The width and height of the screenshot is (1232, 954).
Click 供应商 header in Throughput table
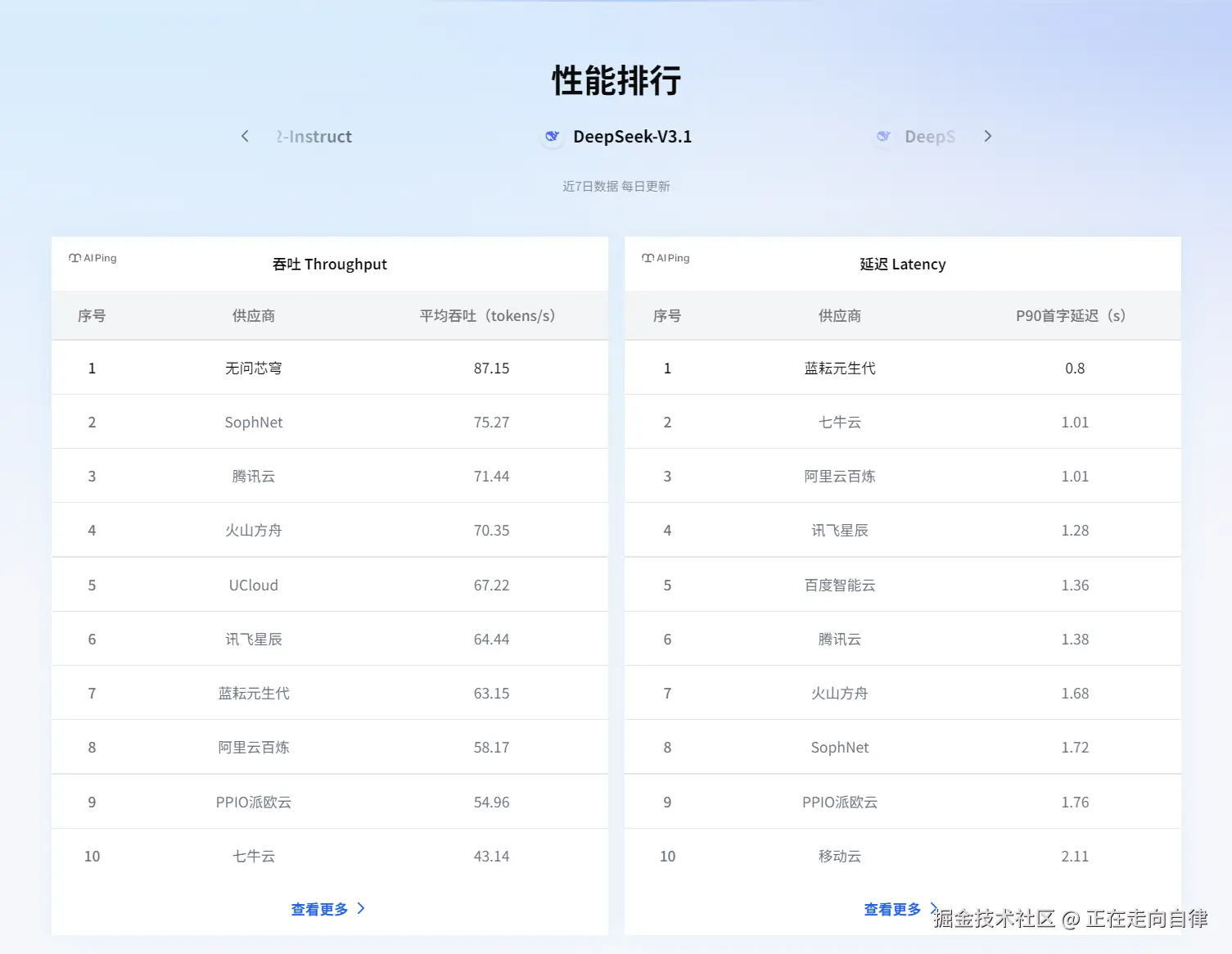(x=254, y=315)
